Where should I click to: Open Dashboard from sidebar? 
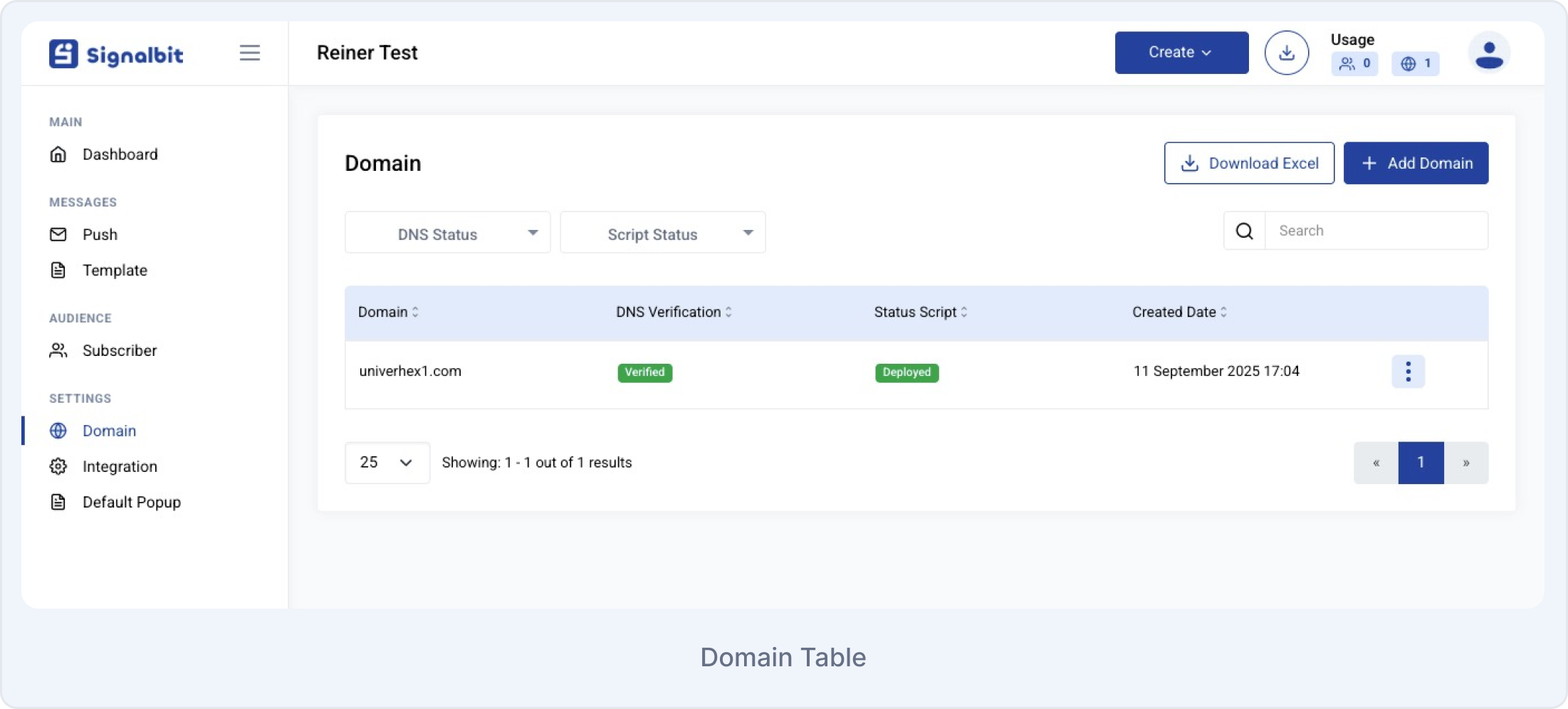tap(104, 154)
